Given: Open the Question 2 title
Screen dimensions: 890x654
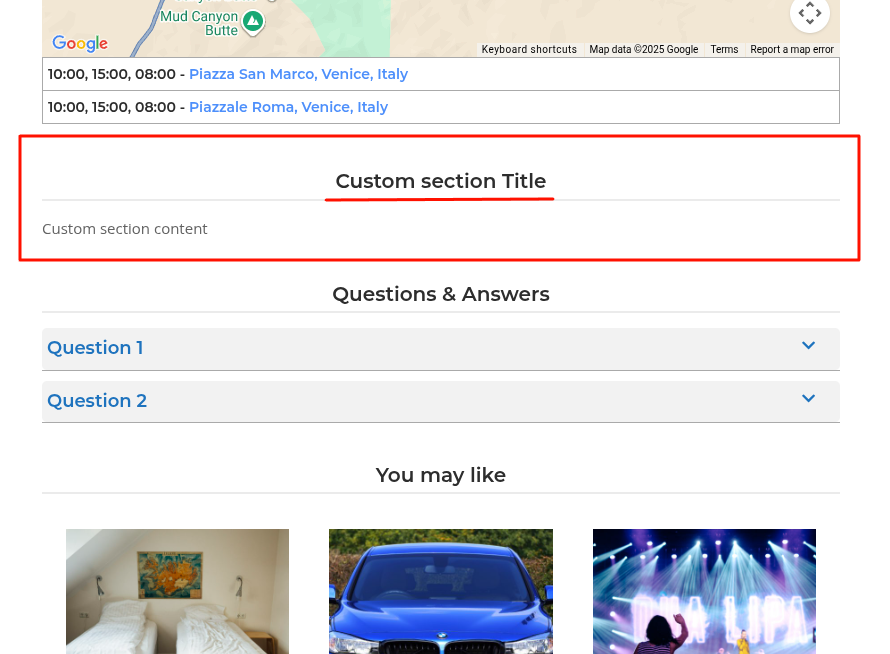Looking at the screenshot, I should coord(97,401).
